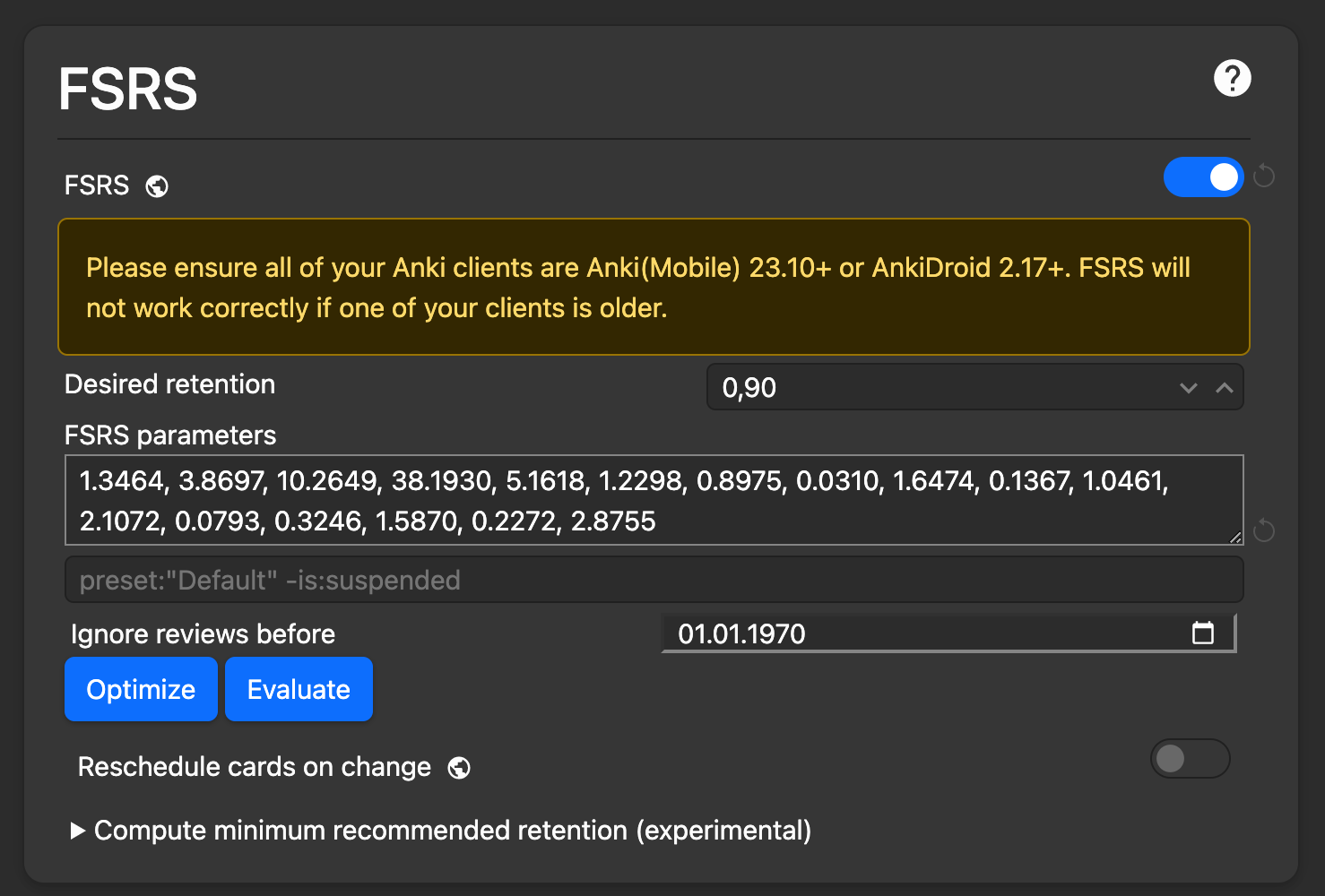
Task: Click the globe icon next to FSRS label
Action: [157, 186]
